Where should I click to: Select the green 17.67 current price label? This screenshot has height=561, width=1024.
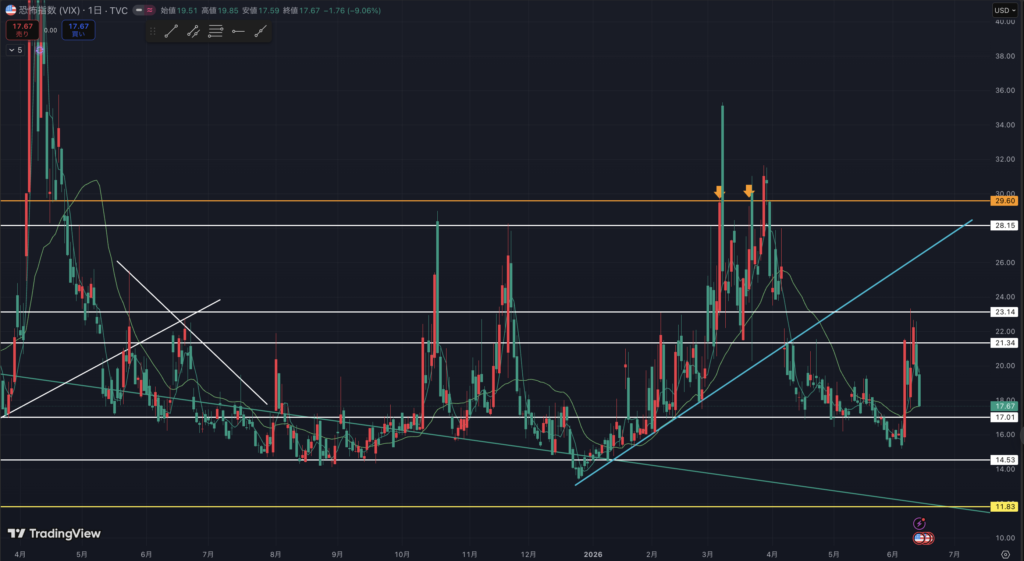[x=1004, y=406]
